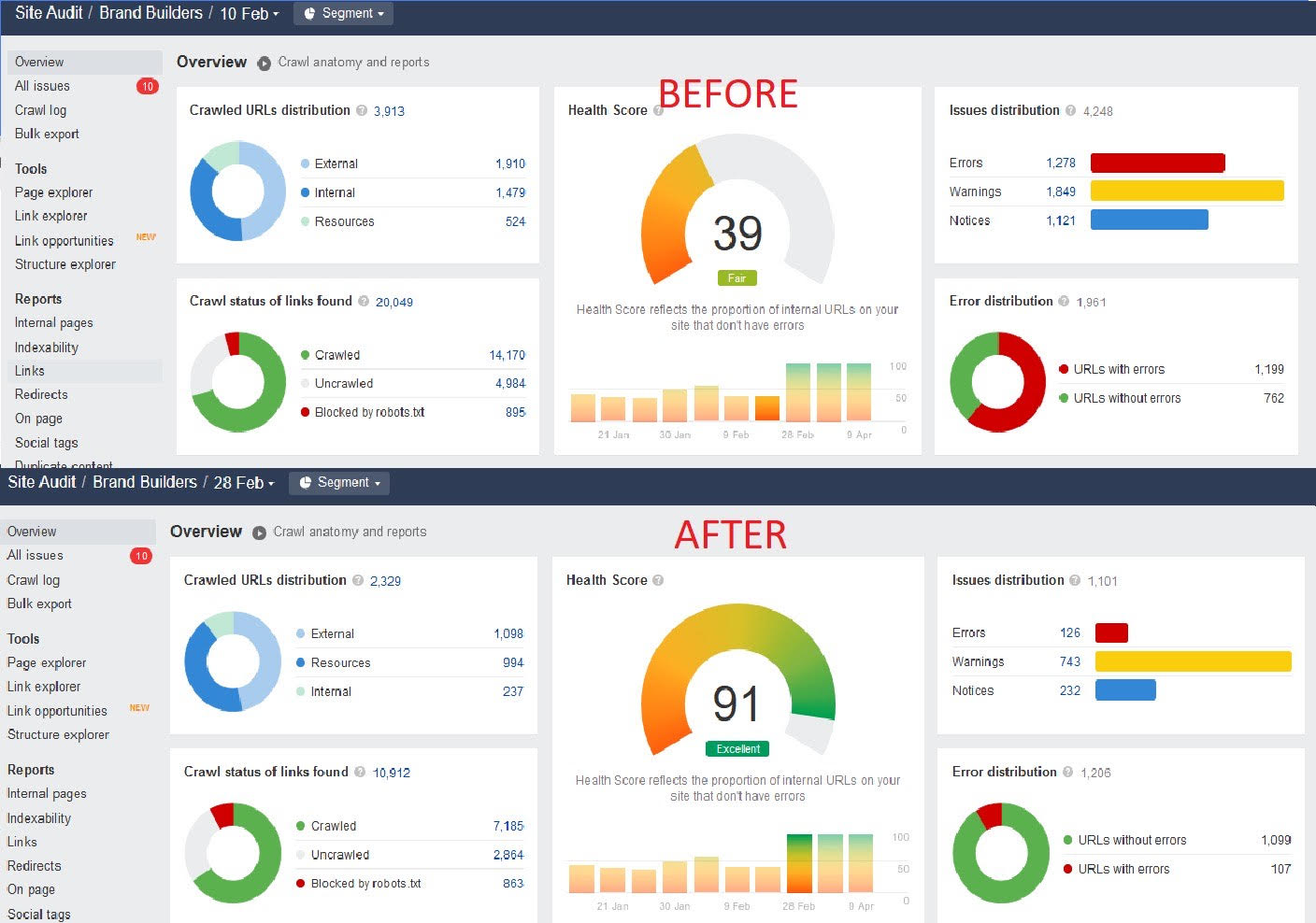
Task: Click the NEW tag beside bottom Link opportunities
Action: (139, 708)
